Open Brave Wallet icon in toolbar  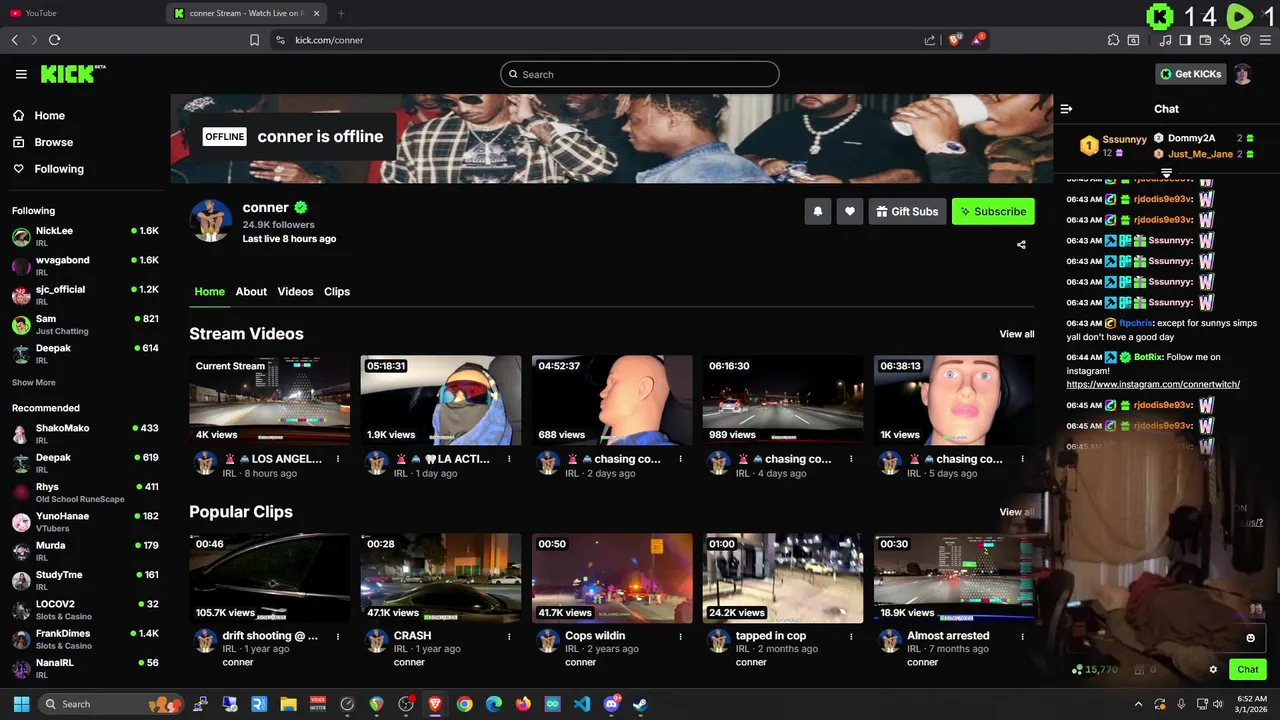[1205, 40]
